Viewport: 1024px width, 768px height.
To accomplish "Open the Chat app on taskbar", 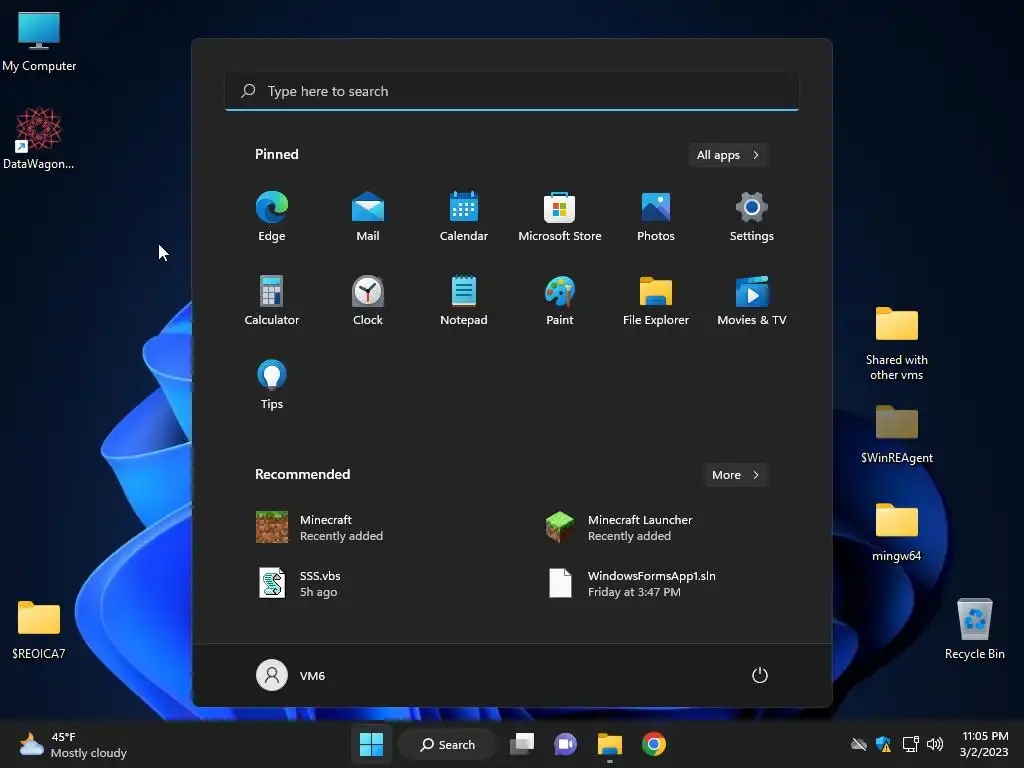I will point(566,744).
